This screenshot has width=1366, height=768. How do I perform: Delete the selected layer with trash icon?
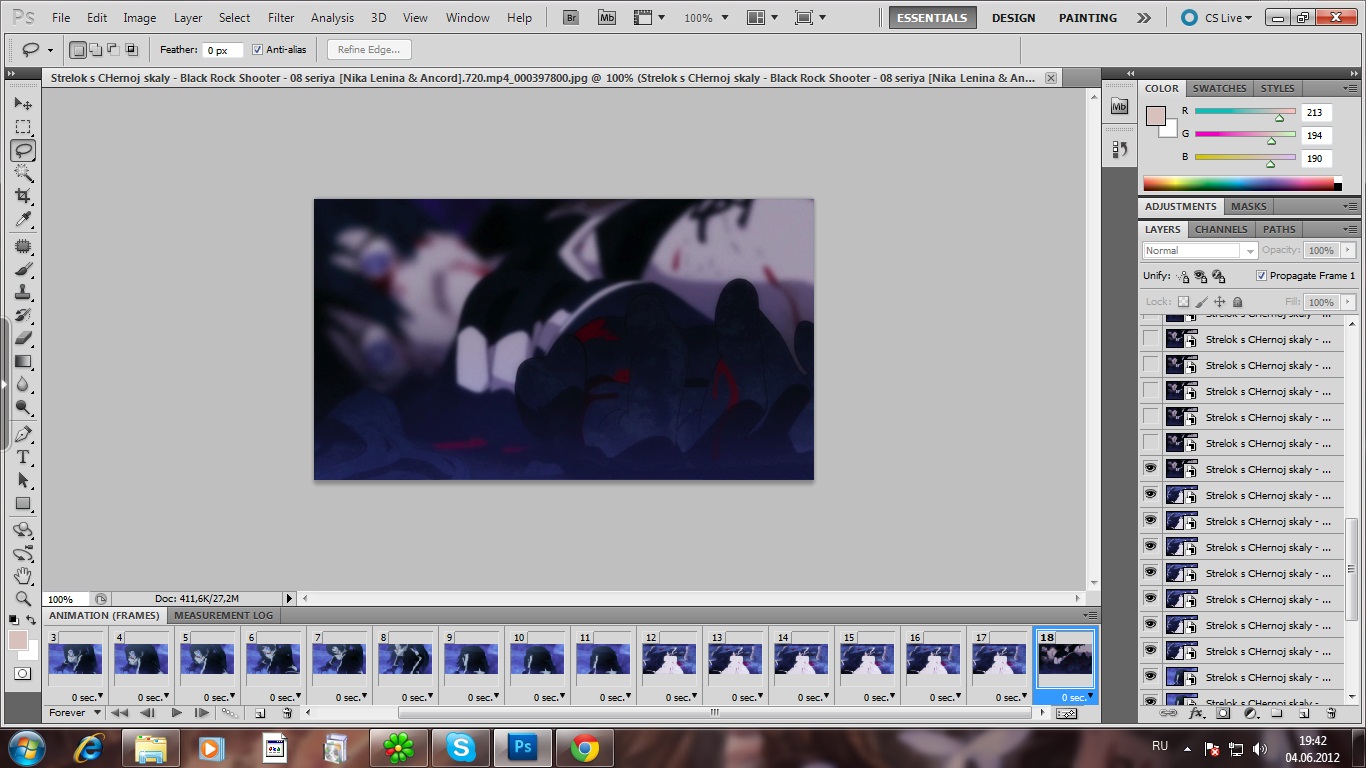point(1331,713)
